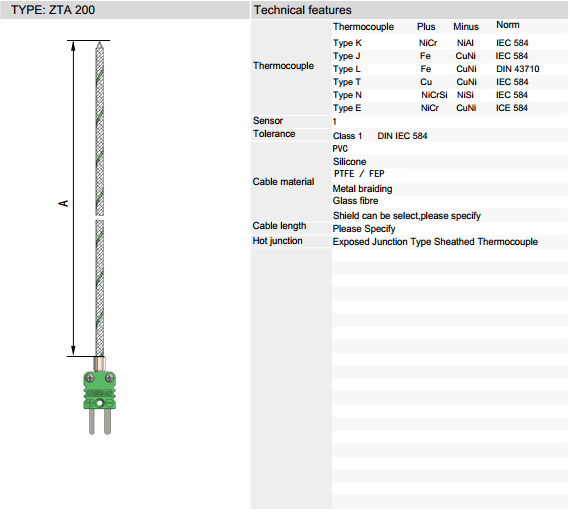Click the Class 1 tolerance value

coord(347,136)
